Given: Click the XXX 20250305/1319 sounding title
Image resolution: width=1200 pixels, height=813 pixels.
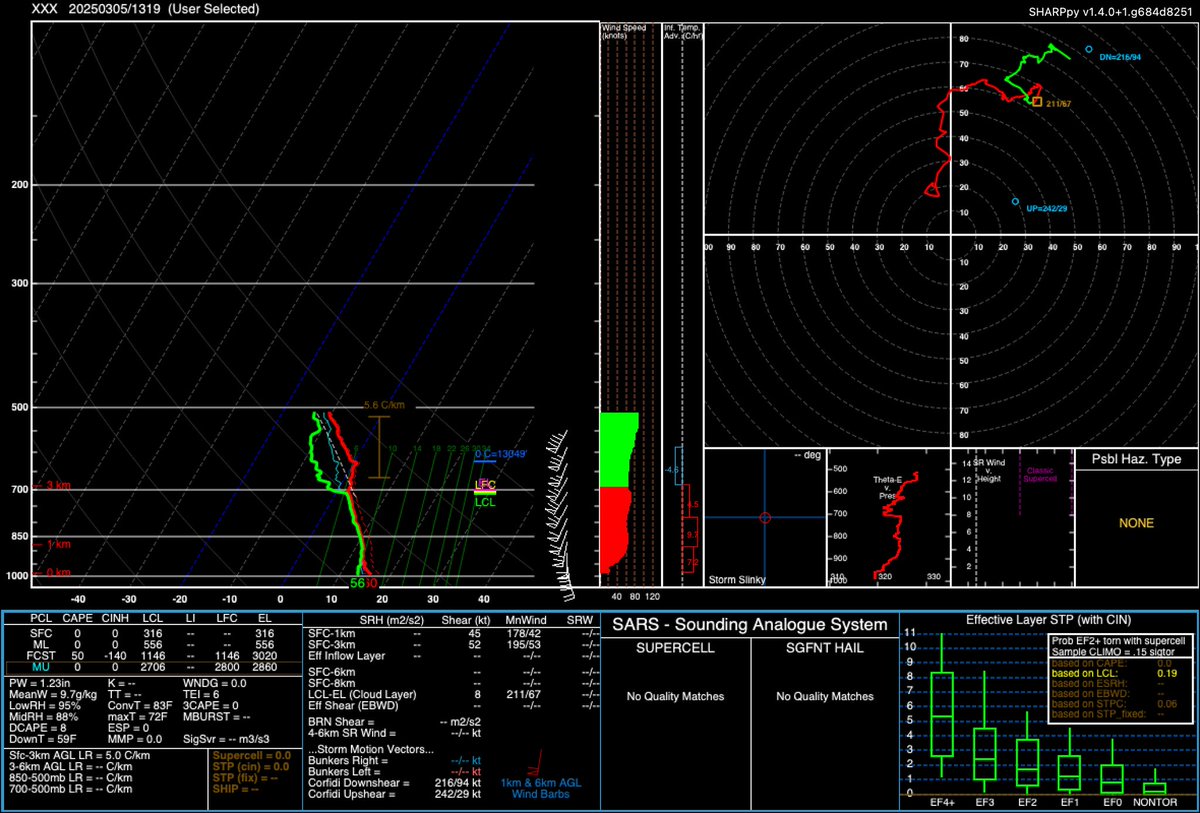Looking at the screenshot, I should (x=146, y=9).
